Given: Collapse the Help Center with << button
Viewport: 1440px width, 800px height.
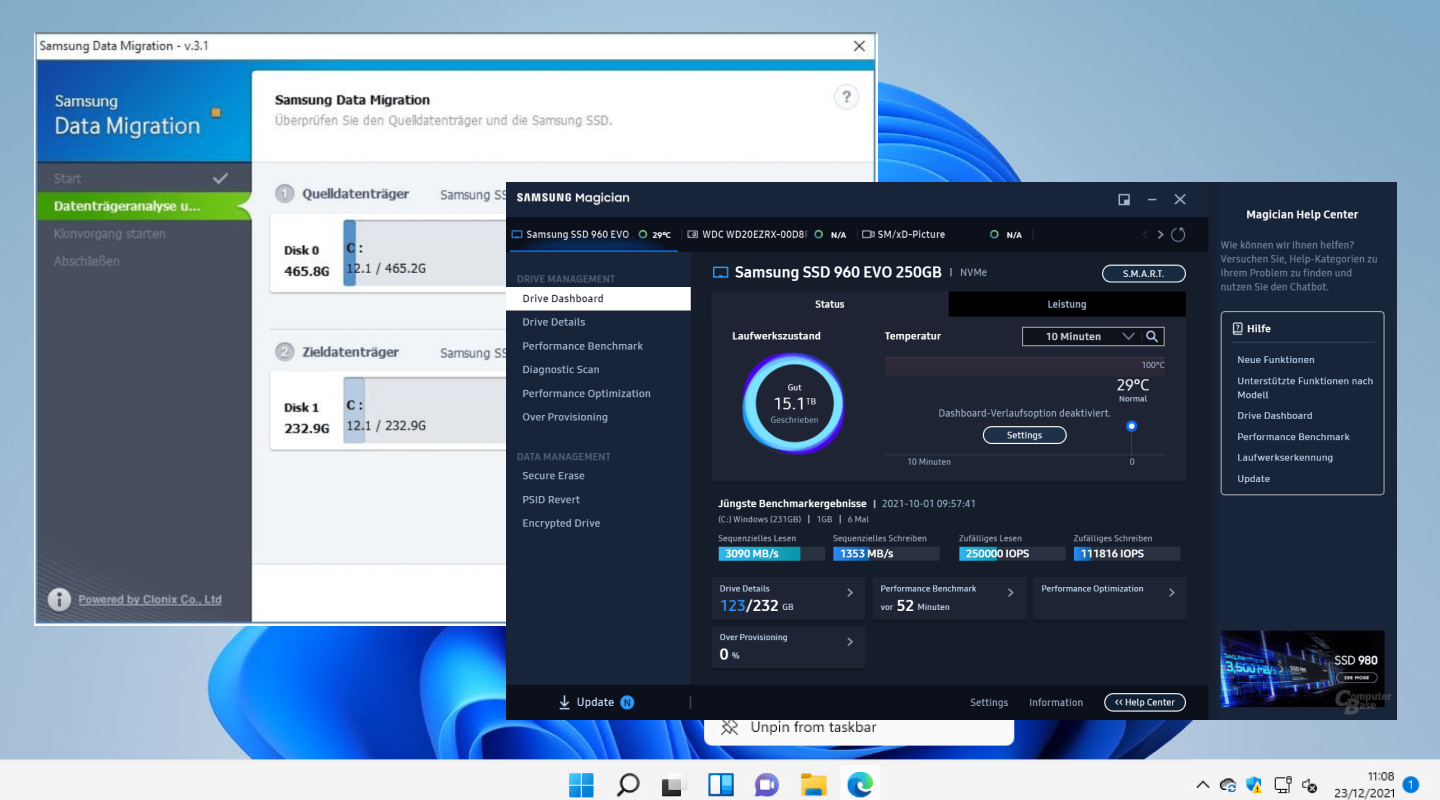Looking at the screenshot, I should [1145, 702].
